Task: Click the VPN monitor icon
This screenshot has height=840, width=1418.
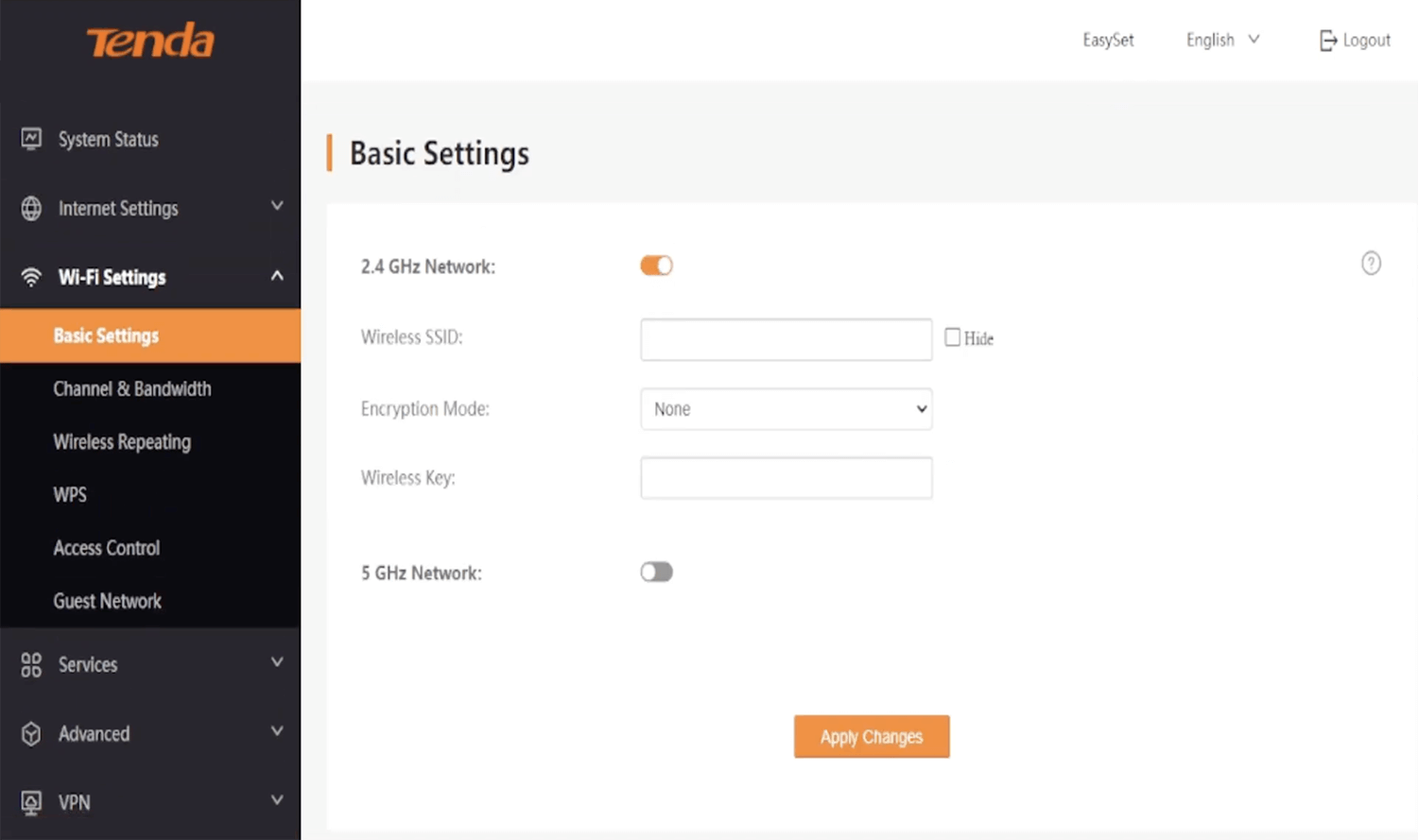Action: click(x=31, y=802)
